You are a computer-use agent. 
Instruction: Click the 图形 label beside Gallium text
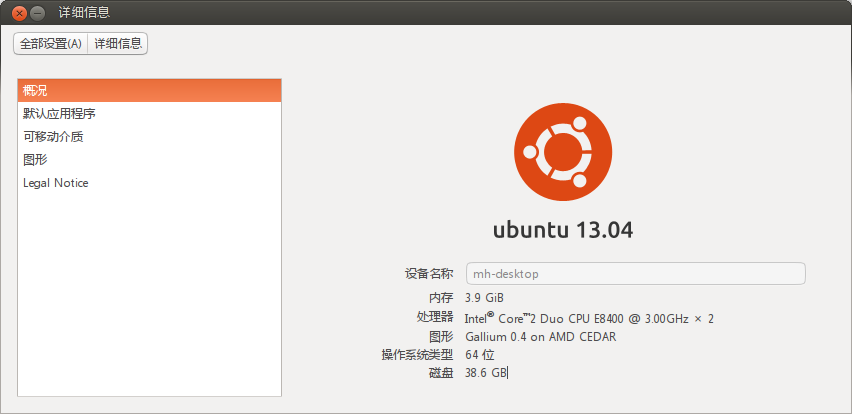click(x=441, y=337)
